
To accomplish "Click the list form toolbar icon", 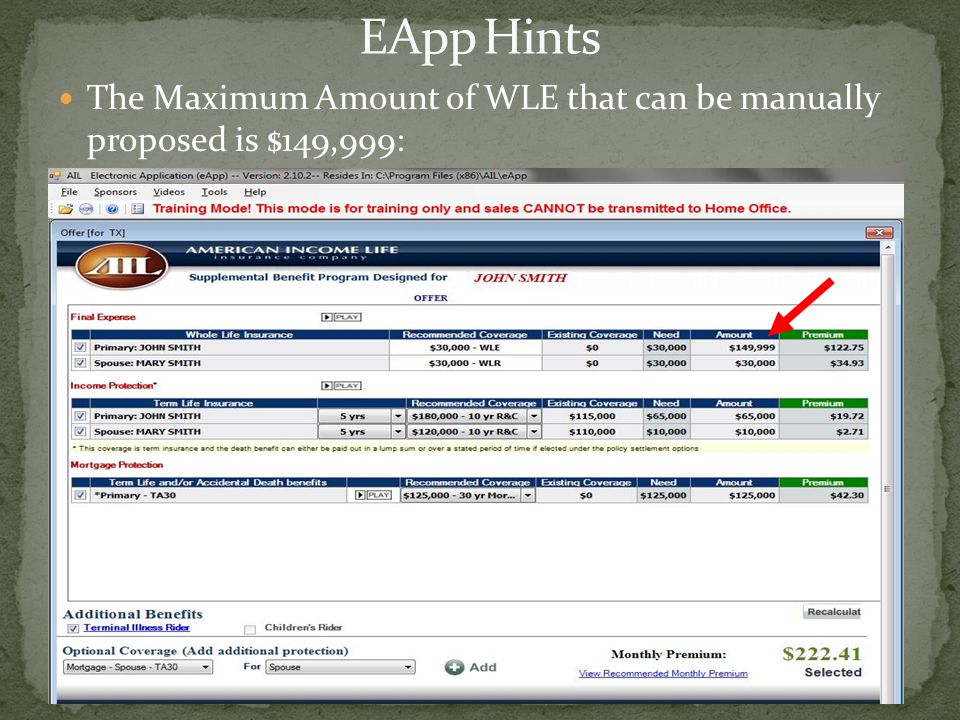I will tap(138, 209).
